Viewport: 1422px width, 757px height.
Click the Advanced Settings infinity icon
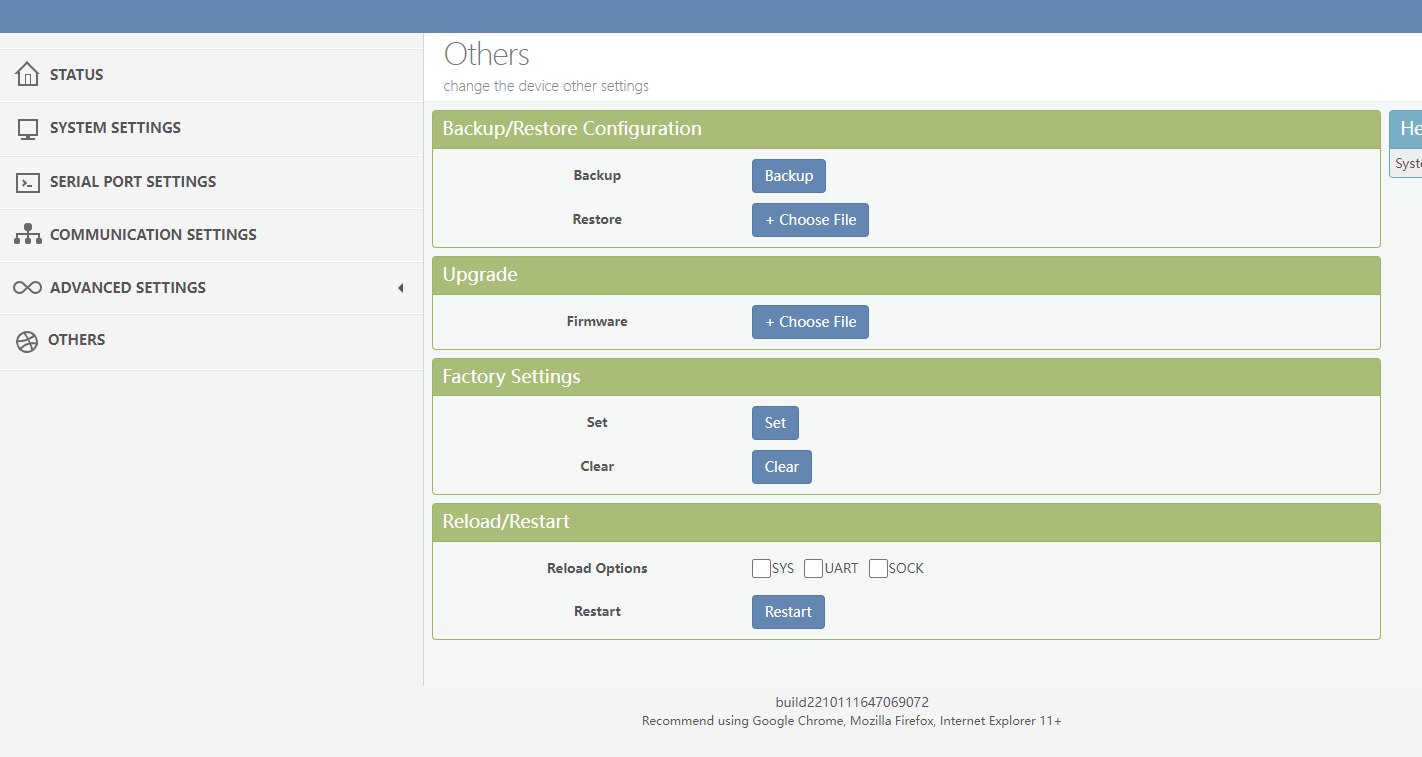point(27,288)
